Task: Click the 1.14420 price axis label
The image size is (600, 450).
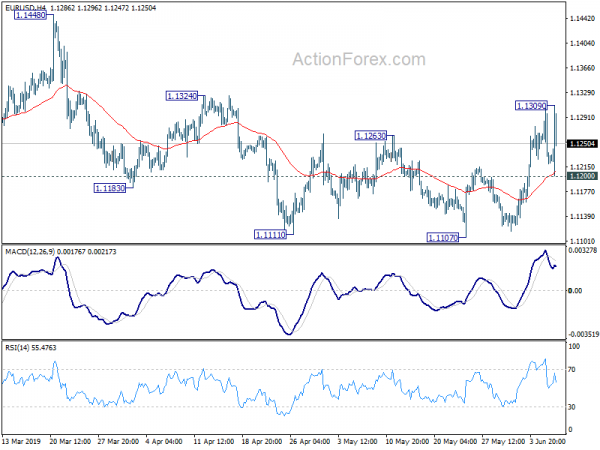Action: pos(580,19)
